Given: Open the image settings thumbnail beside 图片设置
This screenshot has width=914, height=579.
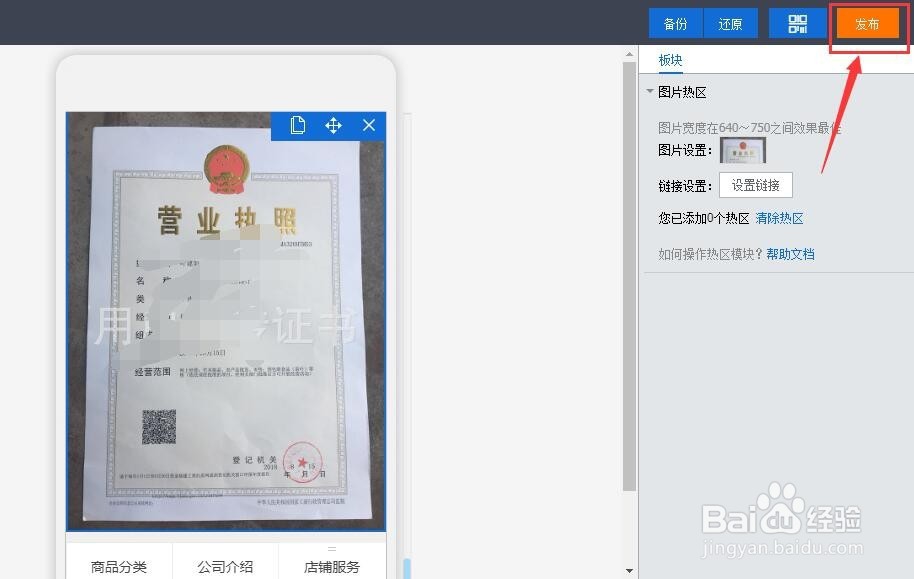Looking at the screenshot, I should pos(742,148).
